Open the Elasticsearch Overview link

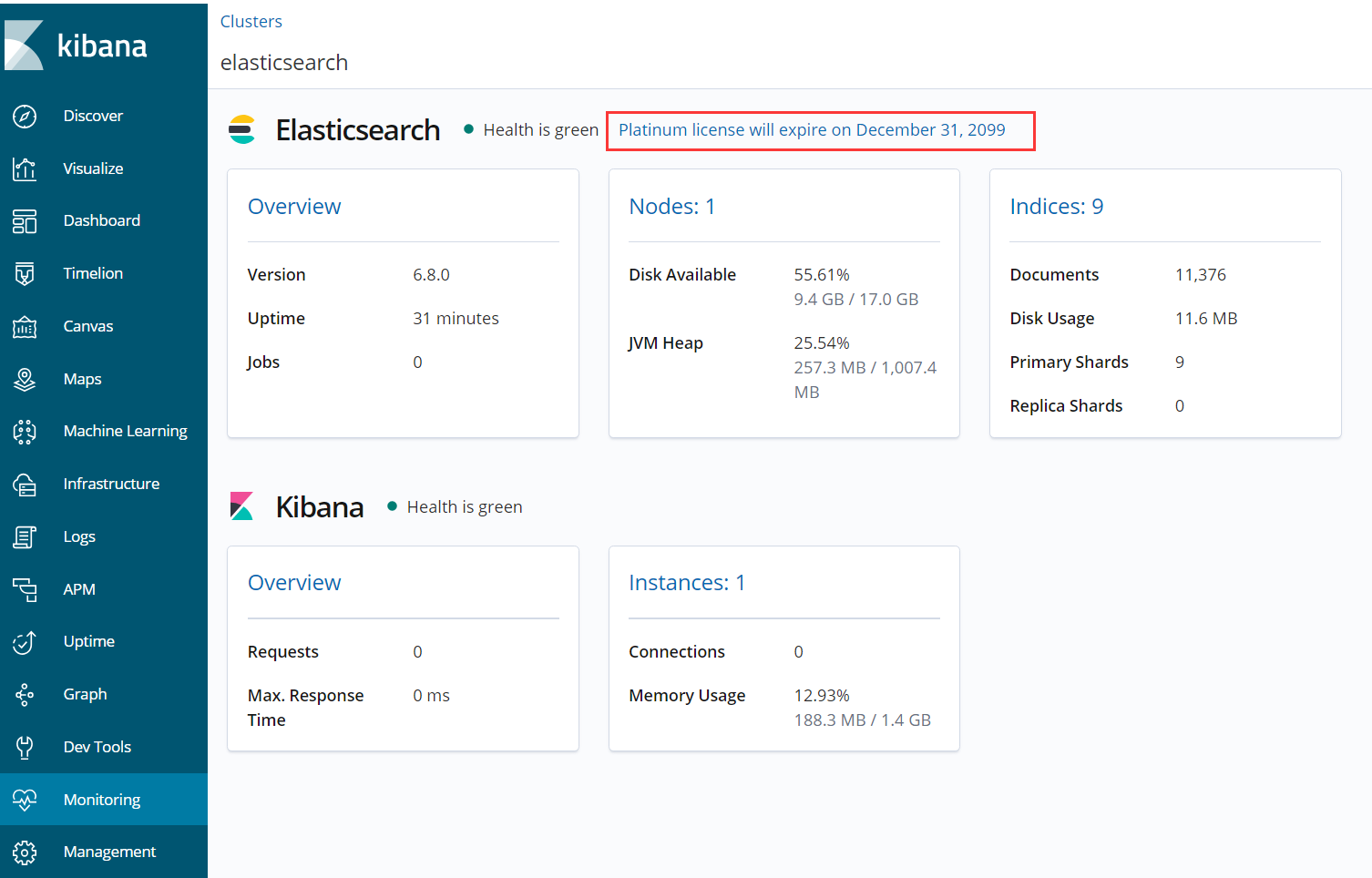point(294,207)
